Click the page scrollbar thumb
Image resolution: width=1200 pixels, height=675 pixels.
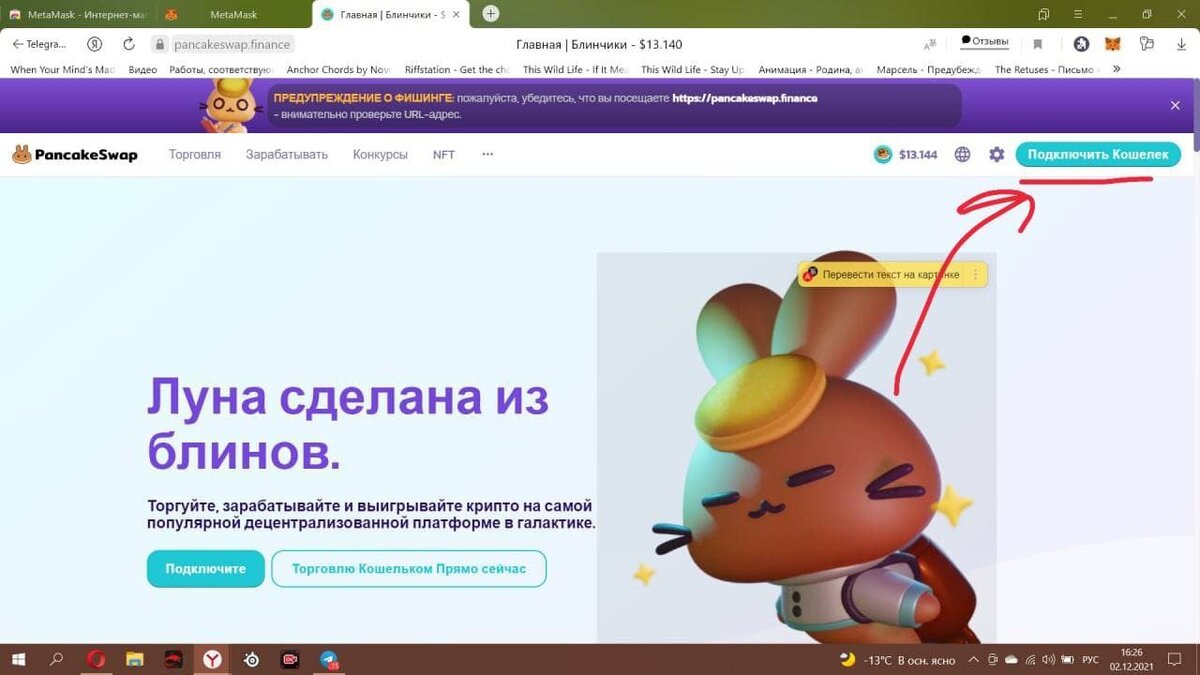pyautogui.click(x=1195, y=117)
